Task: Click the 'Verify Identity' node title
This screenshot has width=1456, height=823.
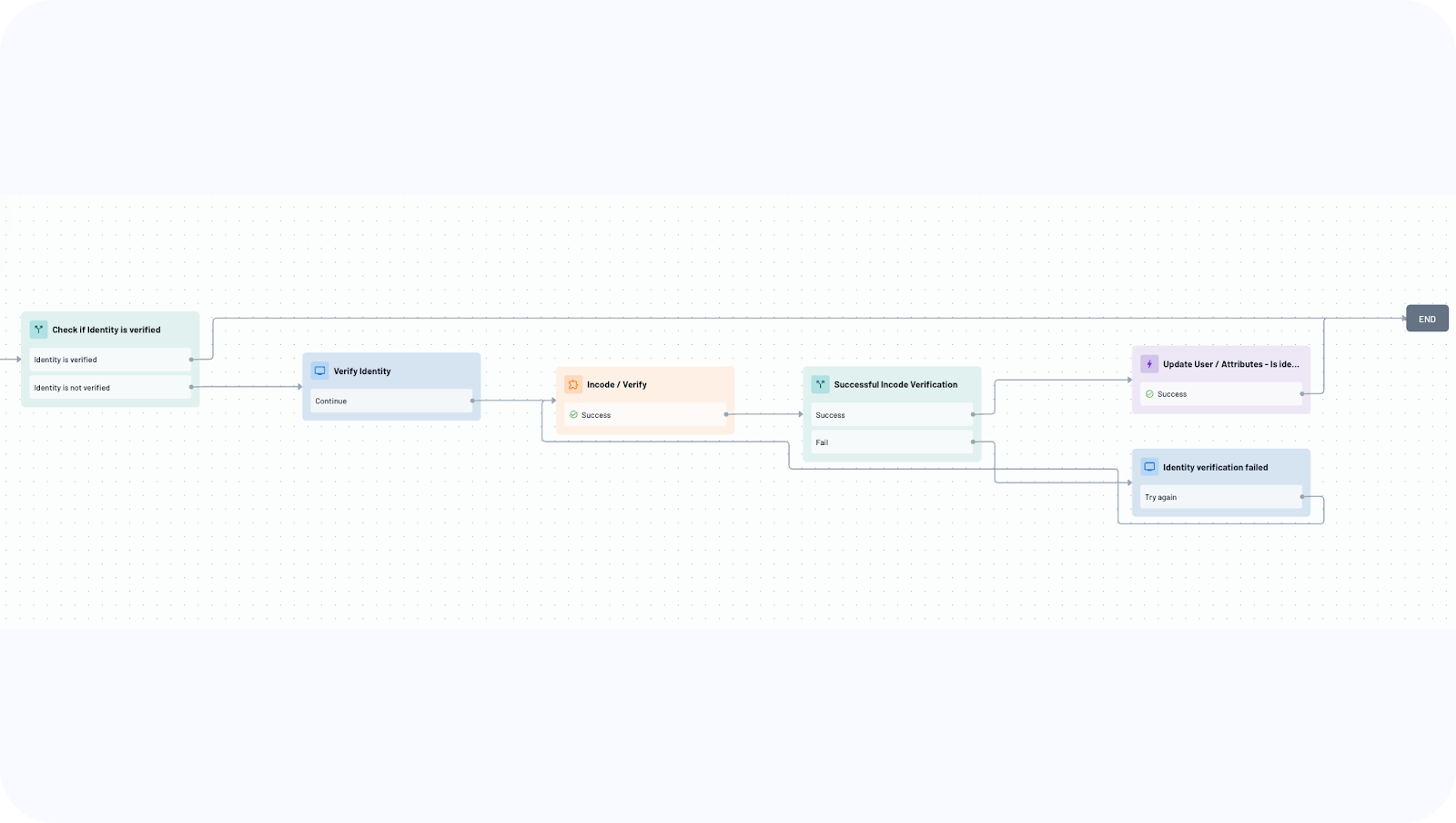Action: 362,371
